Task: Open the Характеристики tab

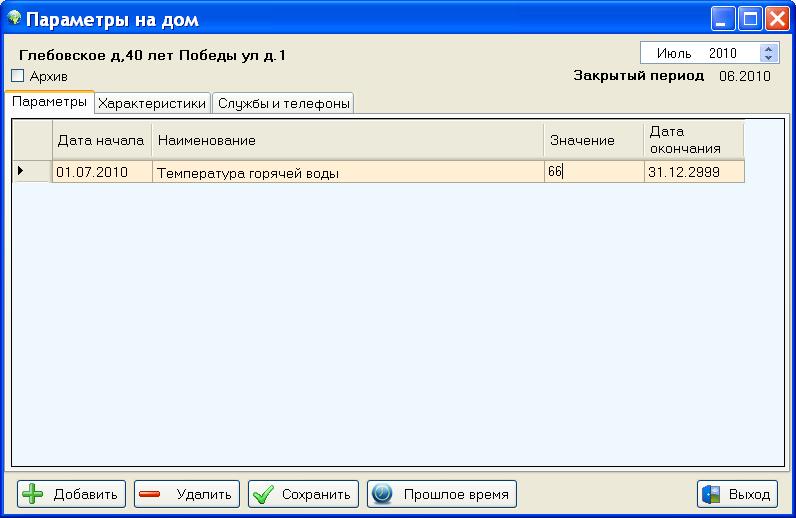Action: pyautogui.click(x=152, y=103)
